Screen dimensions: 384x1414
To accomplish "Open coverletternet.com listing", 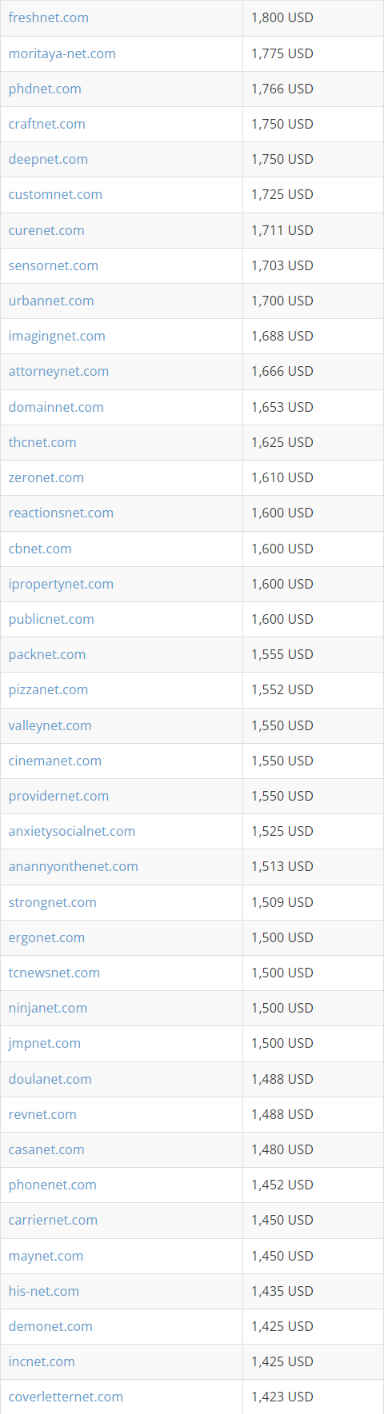I will (66, 1396).
